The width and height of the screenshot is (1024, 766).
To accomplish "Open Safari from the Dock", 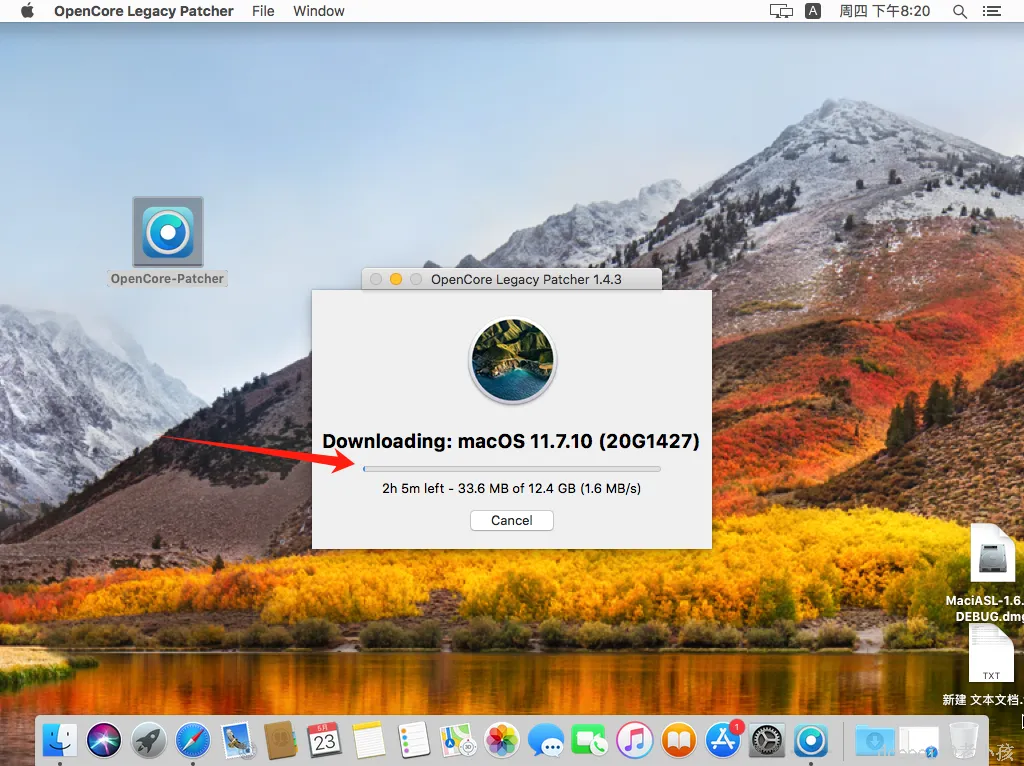I will click(x=193, y=741).
